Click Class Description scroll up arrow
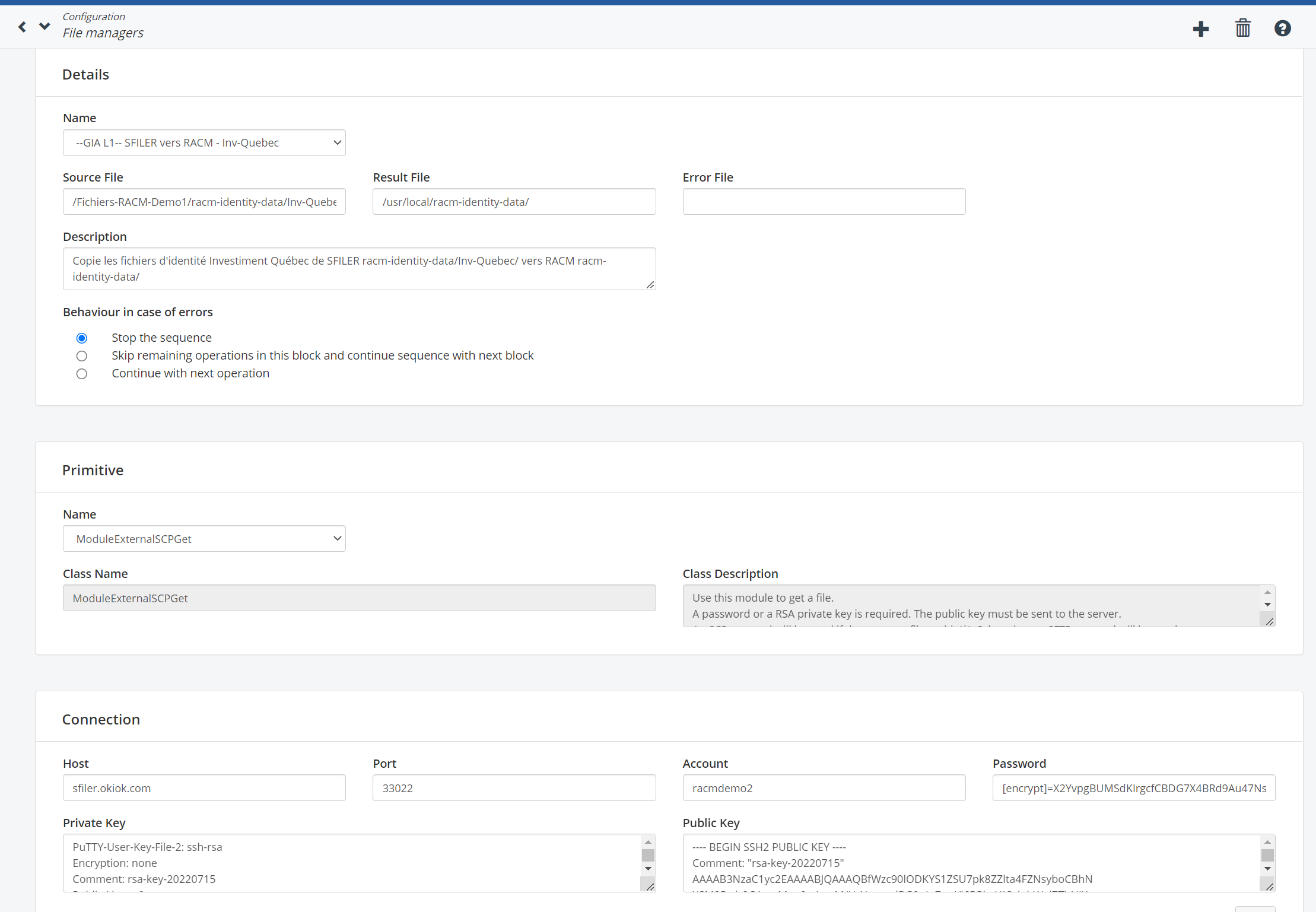This screenshot has height=912, width=1316. (x=1267, y=592)
